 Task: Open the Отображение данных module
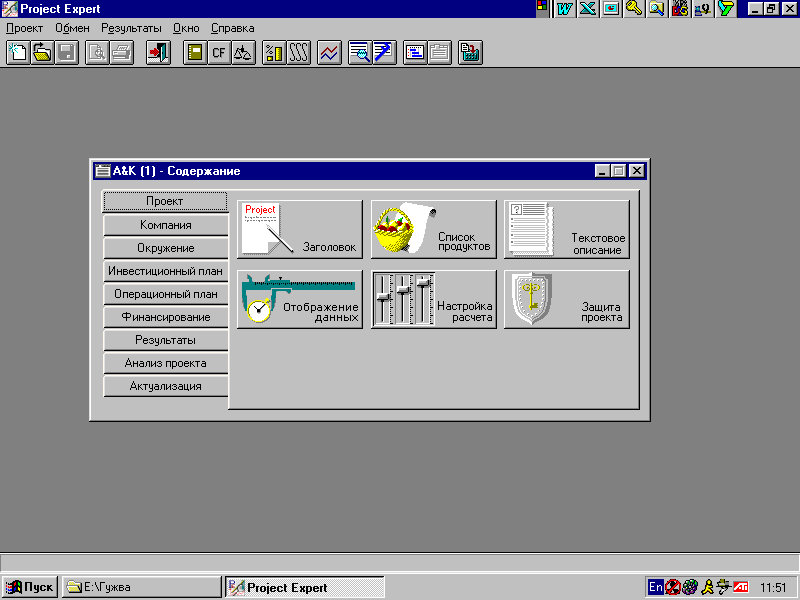click(300, 299)
